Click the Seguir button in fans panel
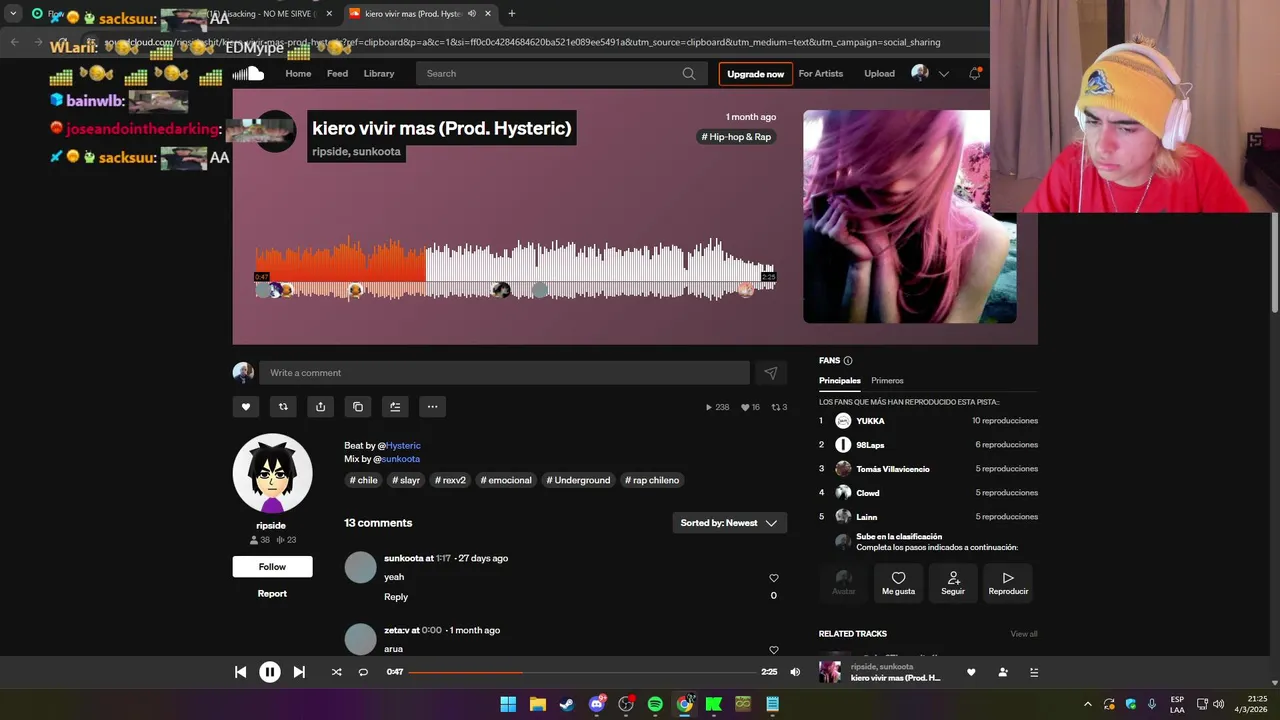This screenshot has width=1280, height=720. click(953, 583)
